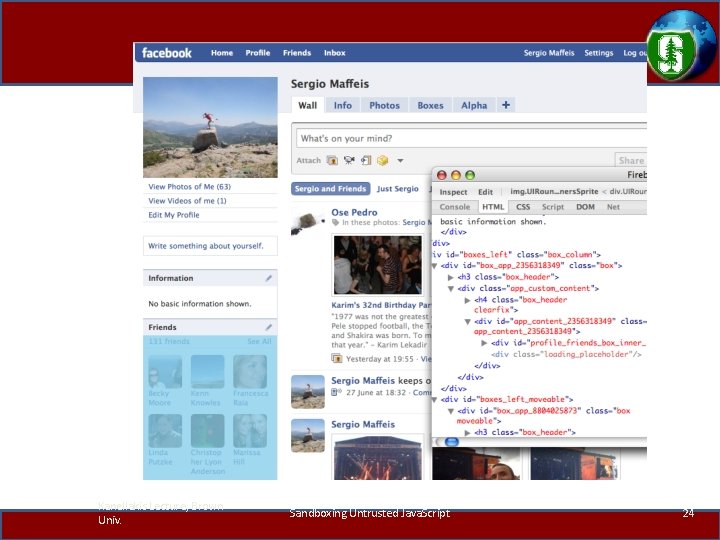The width and height of the screenshot is (720, 540).
Task: Click Sergio Maffeis keeps post avatar
Action: (308, 392)
